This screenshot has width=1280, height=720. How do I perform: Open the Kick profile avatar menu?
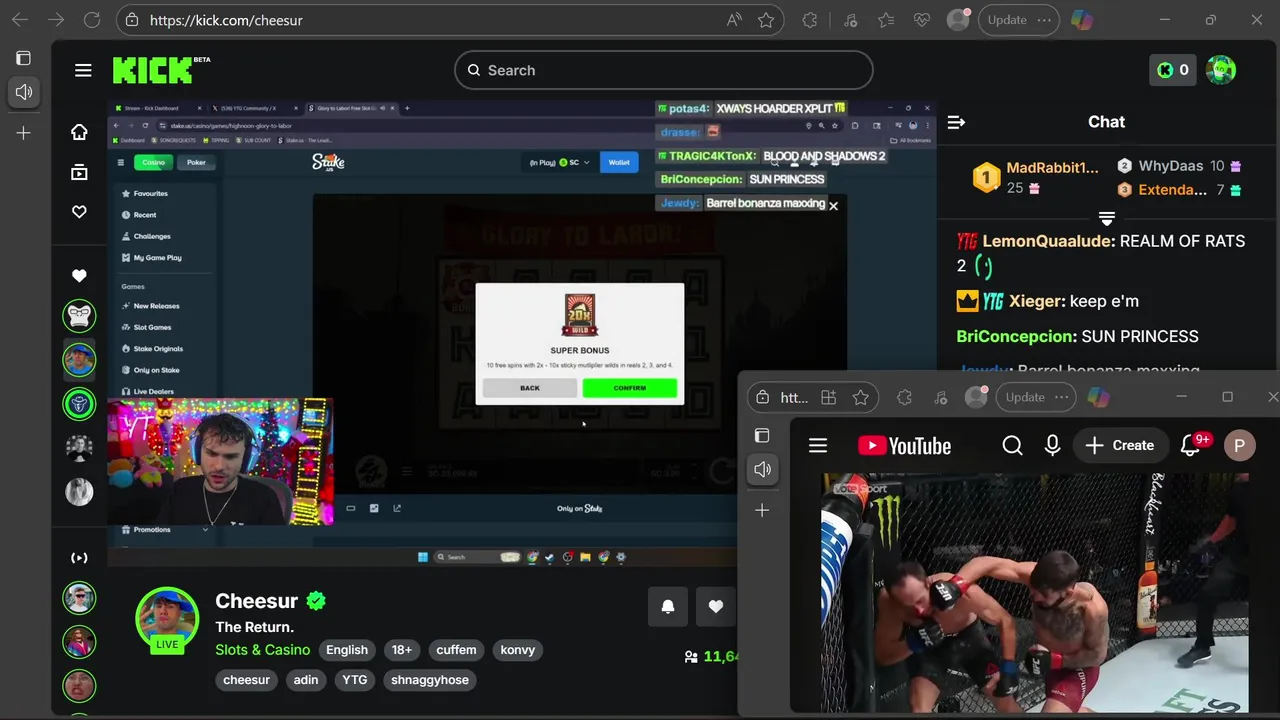click(x=1221, y=70)
